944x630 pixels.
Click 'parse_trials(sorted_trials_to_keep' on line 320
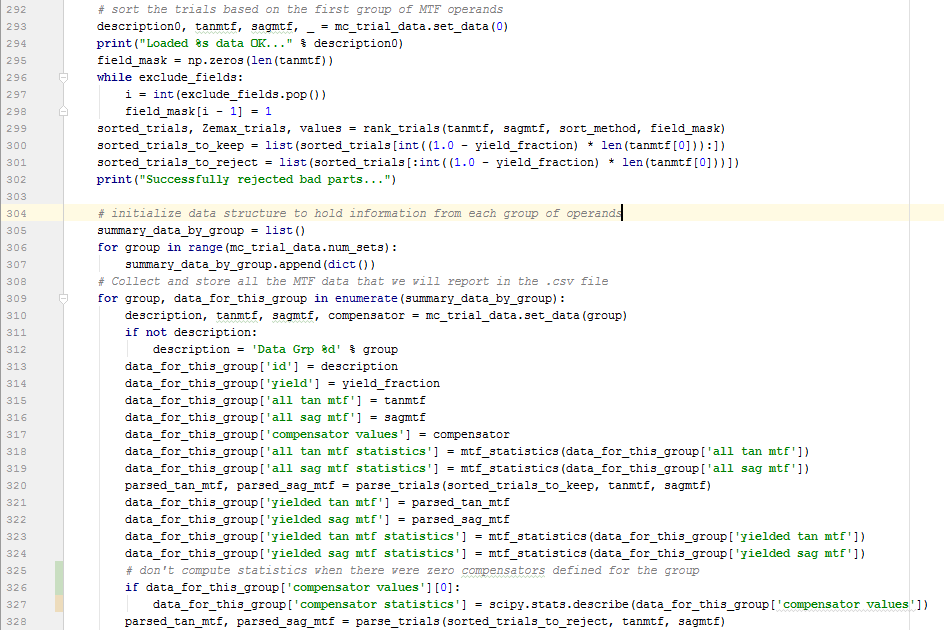coord(474,485)
